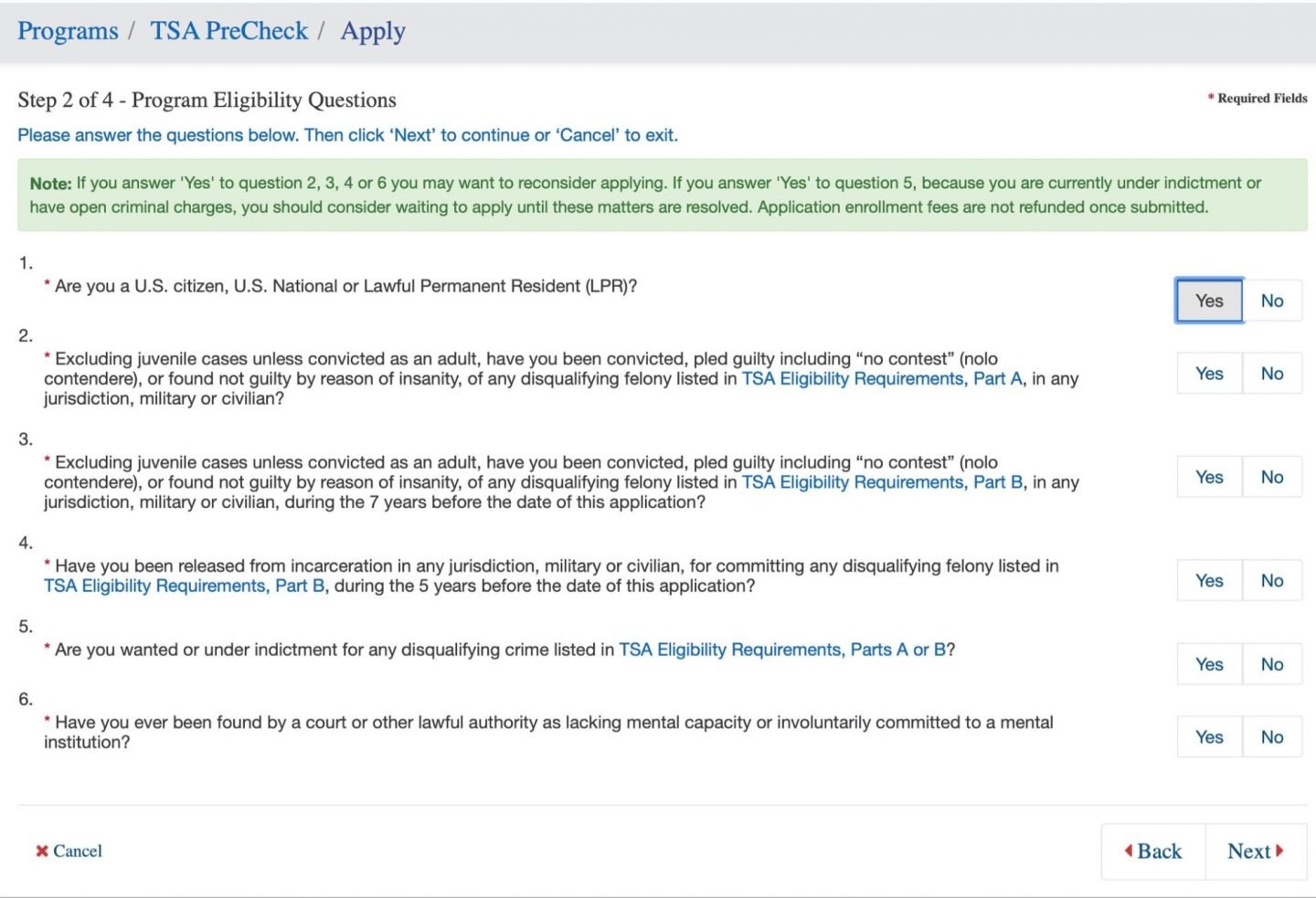1316x898 pixels.
Task: Click the red X Cancel icon
Action: 42,851
